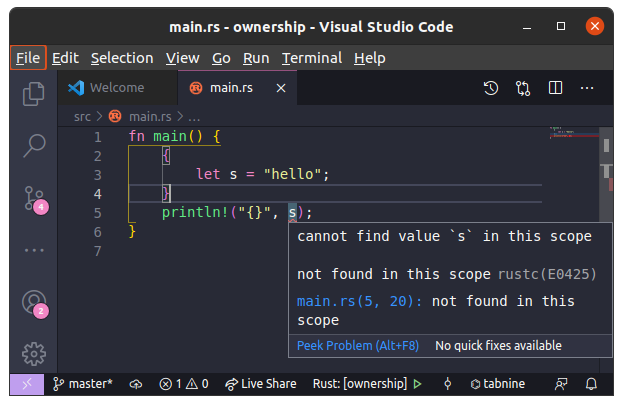The height and width of the screenshot is (405, 623).
Task: Click main.rs in breadcrumb path
Action: click(x=150, y=117)
